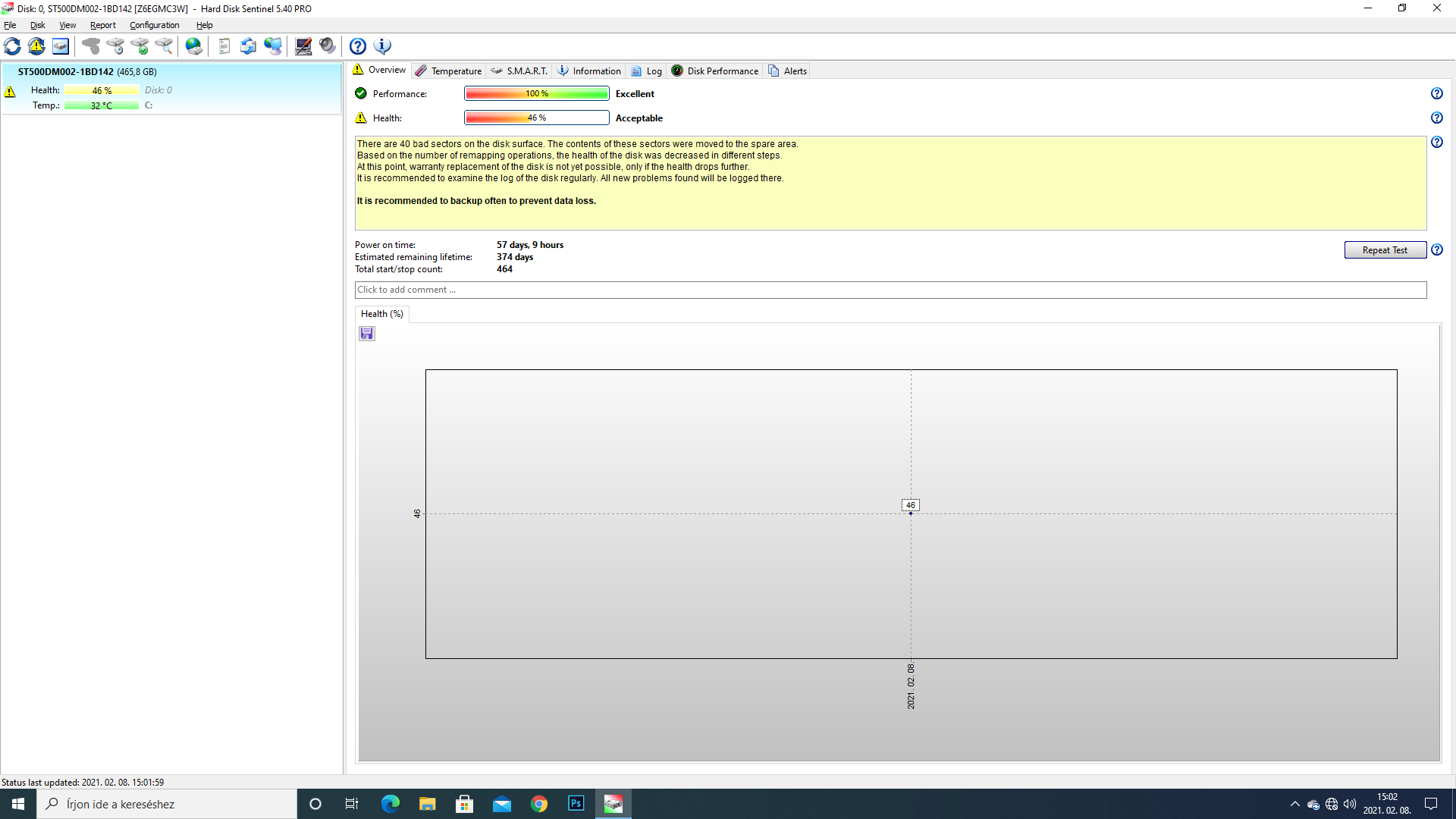Click the speaker sound toolbar icon

point(328,46)
